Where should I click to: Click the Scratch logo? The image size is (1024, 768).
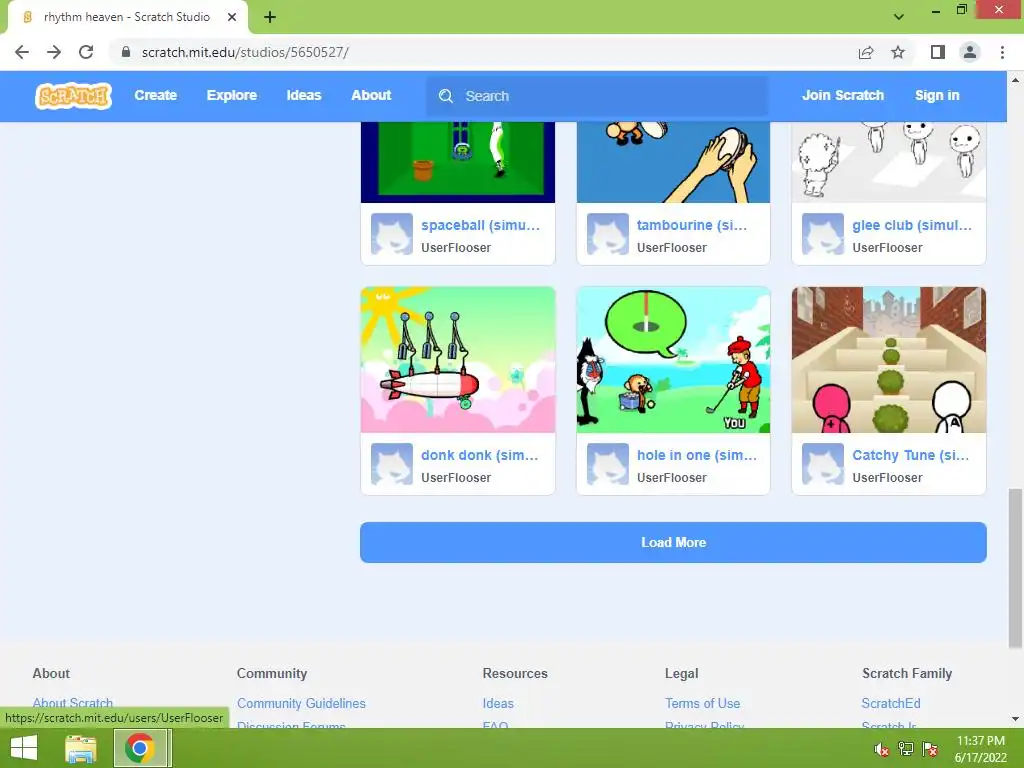(x=73, y=96)
